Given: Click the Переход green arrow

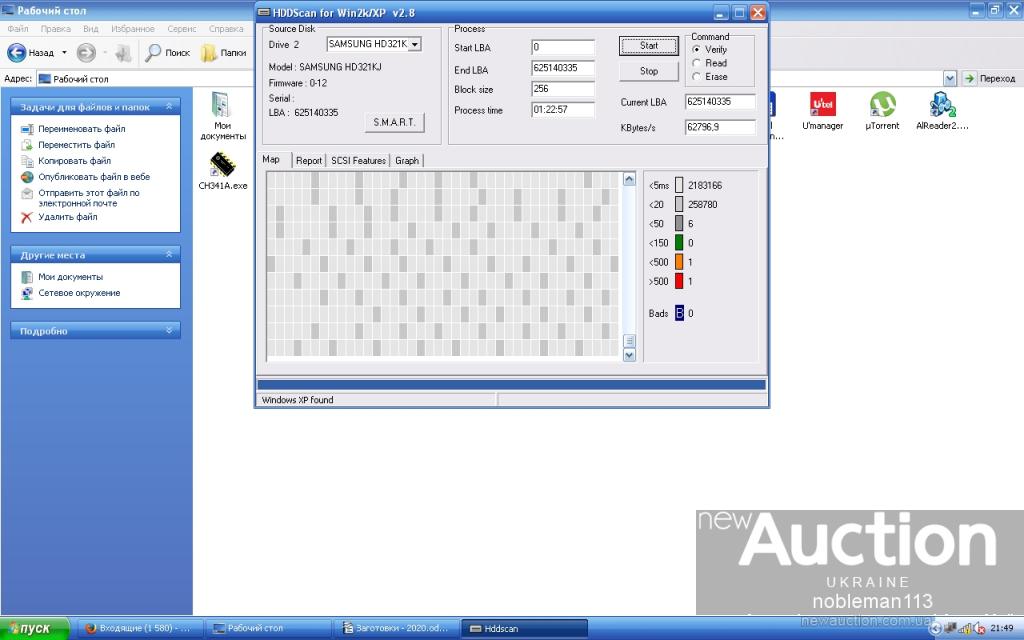Looking at the screenshot, I should click(x=969, y=78).
